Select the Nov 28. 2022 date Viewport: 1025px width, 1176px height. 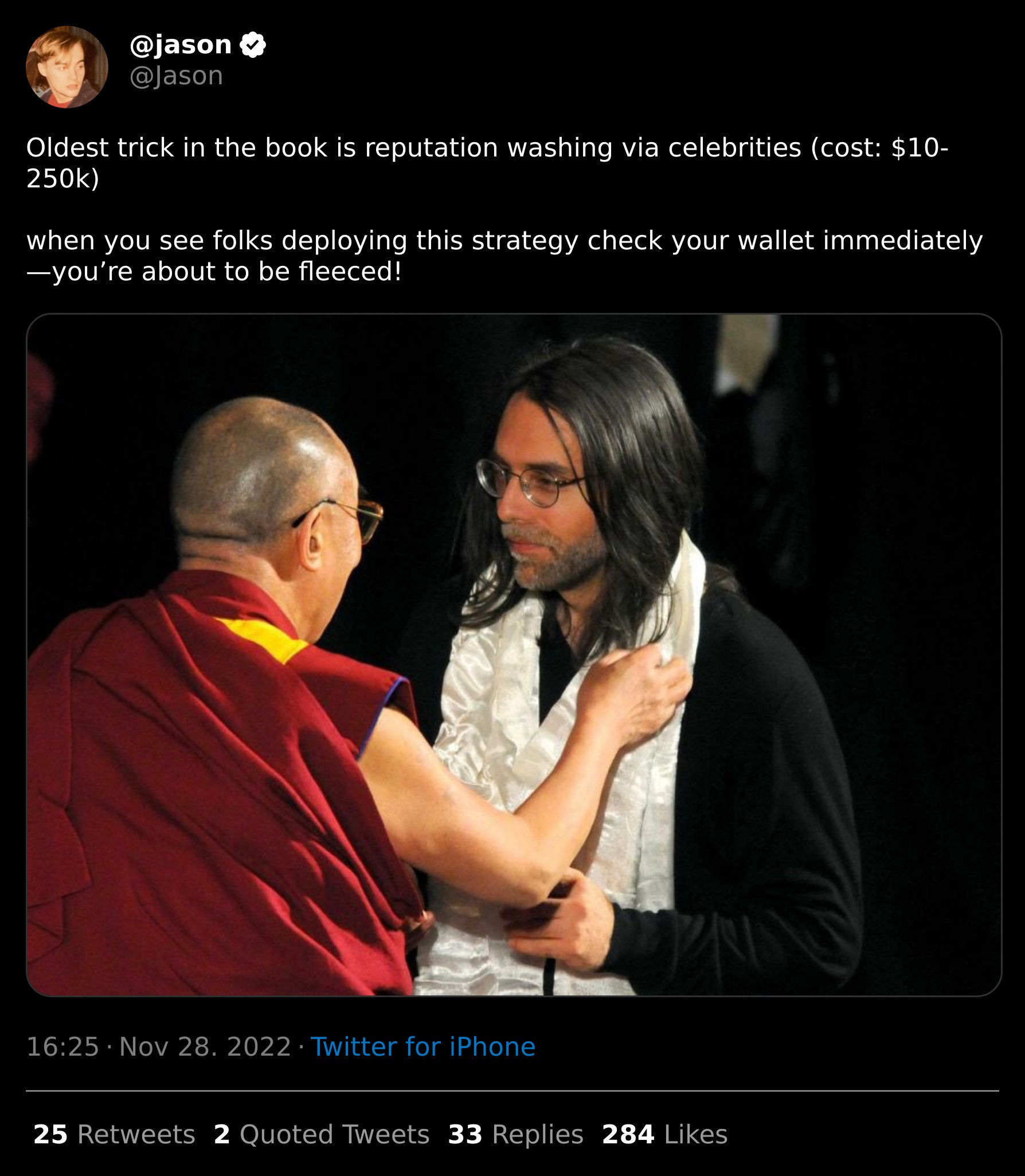coord(205,1047)
